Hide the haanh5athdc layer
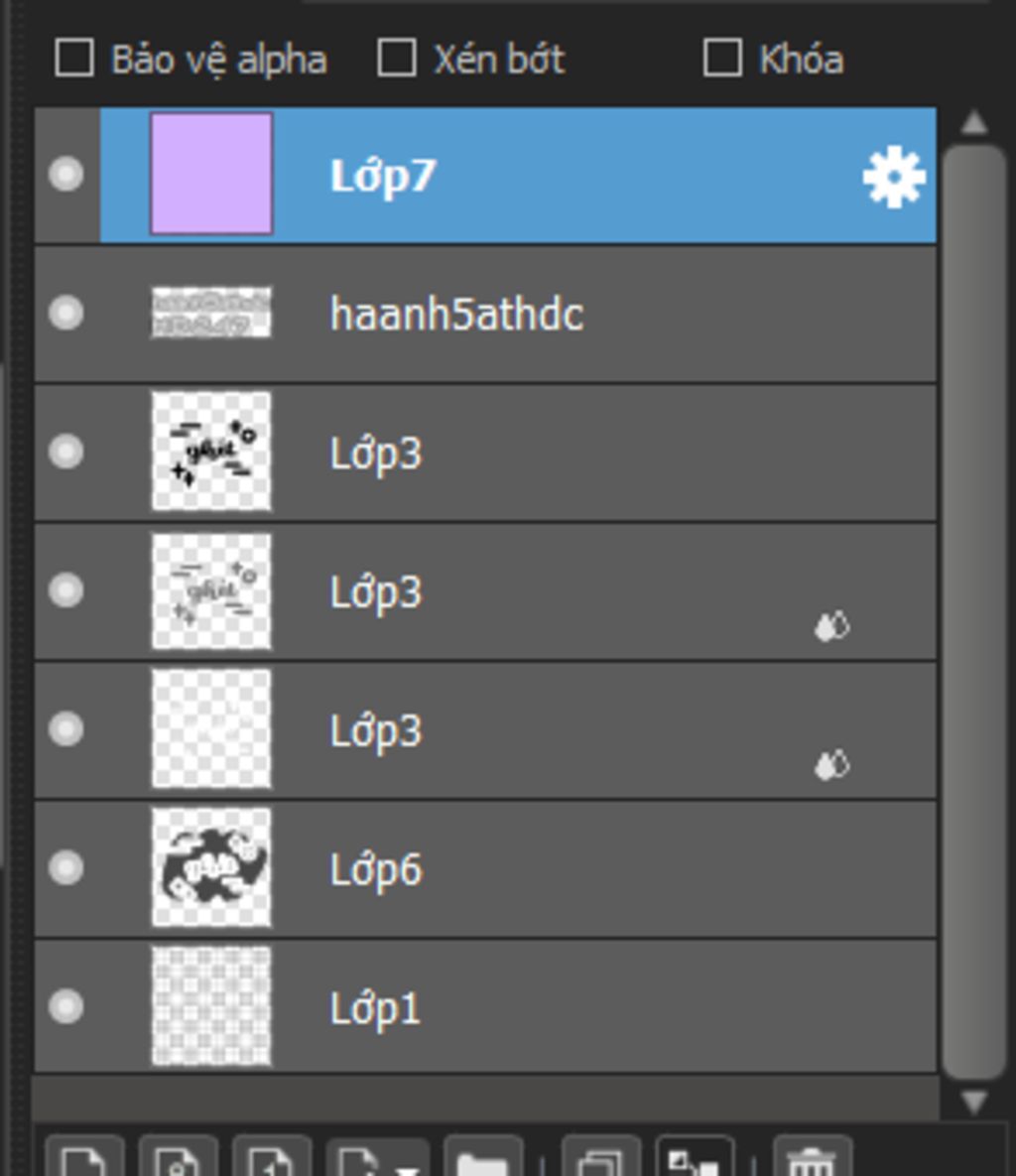The width and height of the screenshot is (1016, 1176). [x=66, y=314]
